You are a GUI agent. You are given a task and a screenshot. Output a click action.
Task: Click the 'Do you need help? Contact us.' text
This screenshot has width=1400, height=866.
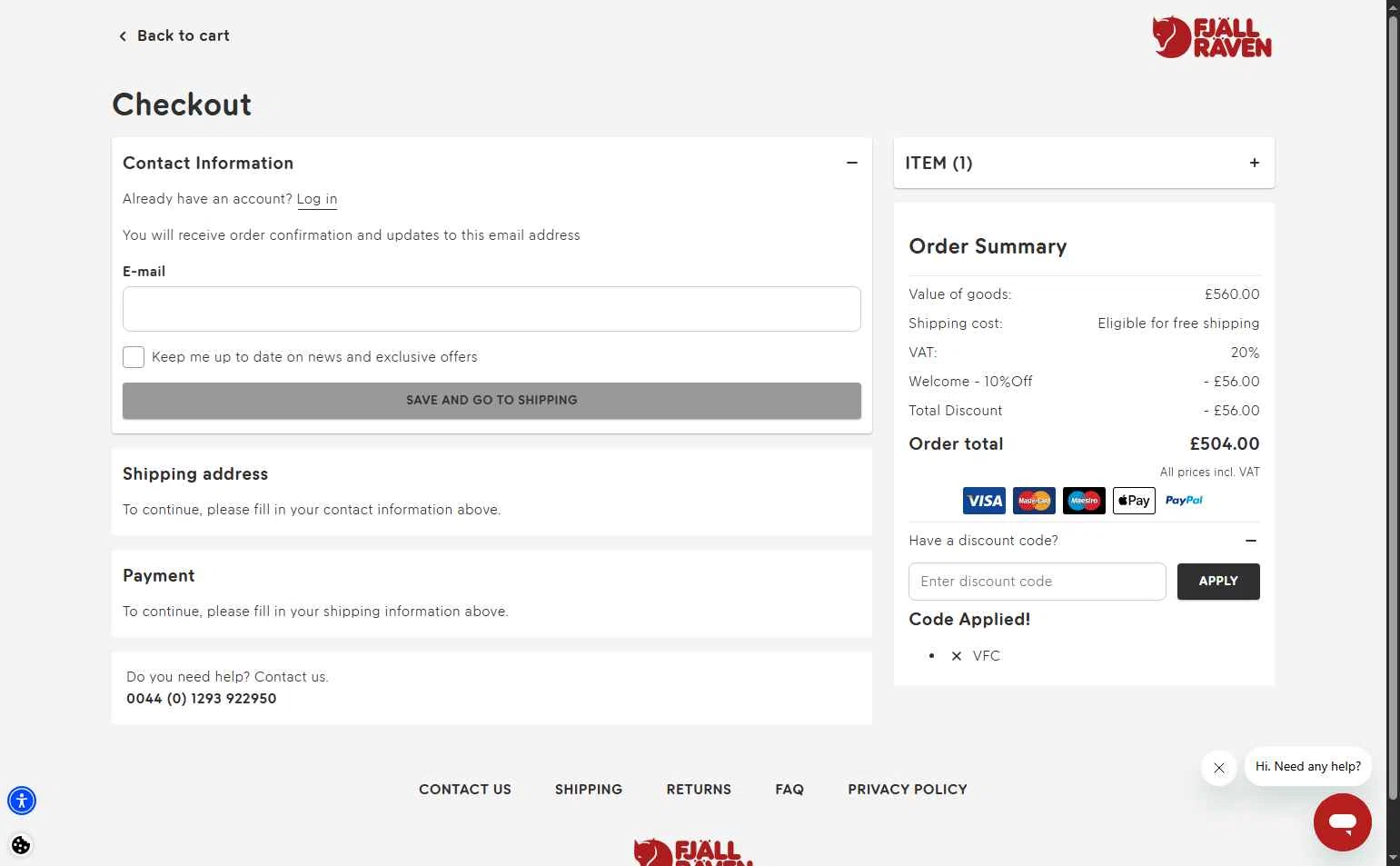pos(227,677)
